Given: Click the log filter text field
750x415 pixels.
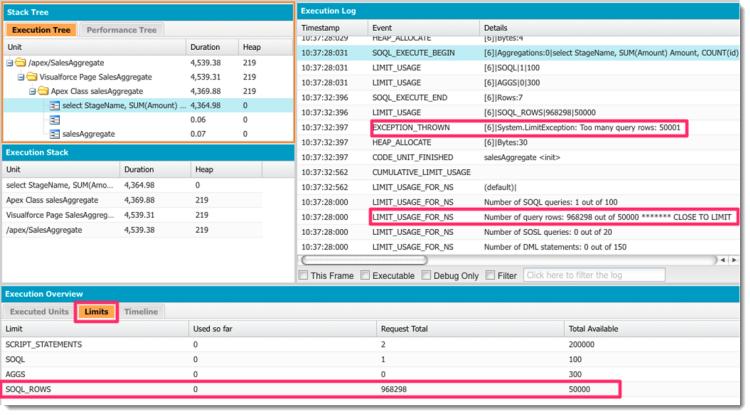Looking at the screenshot, I should coord(592,275).
